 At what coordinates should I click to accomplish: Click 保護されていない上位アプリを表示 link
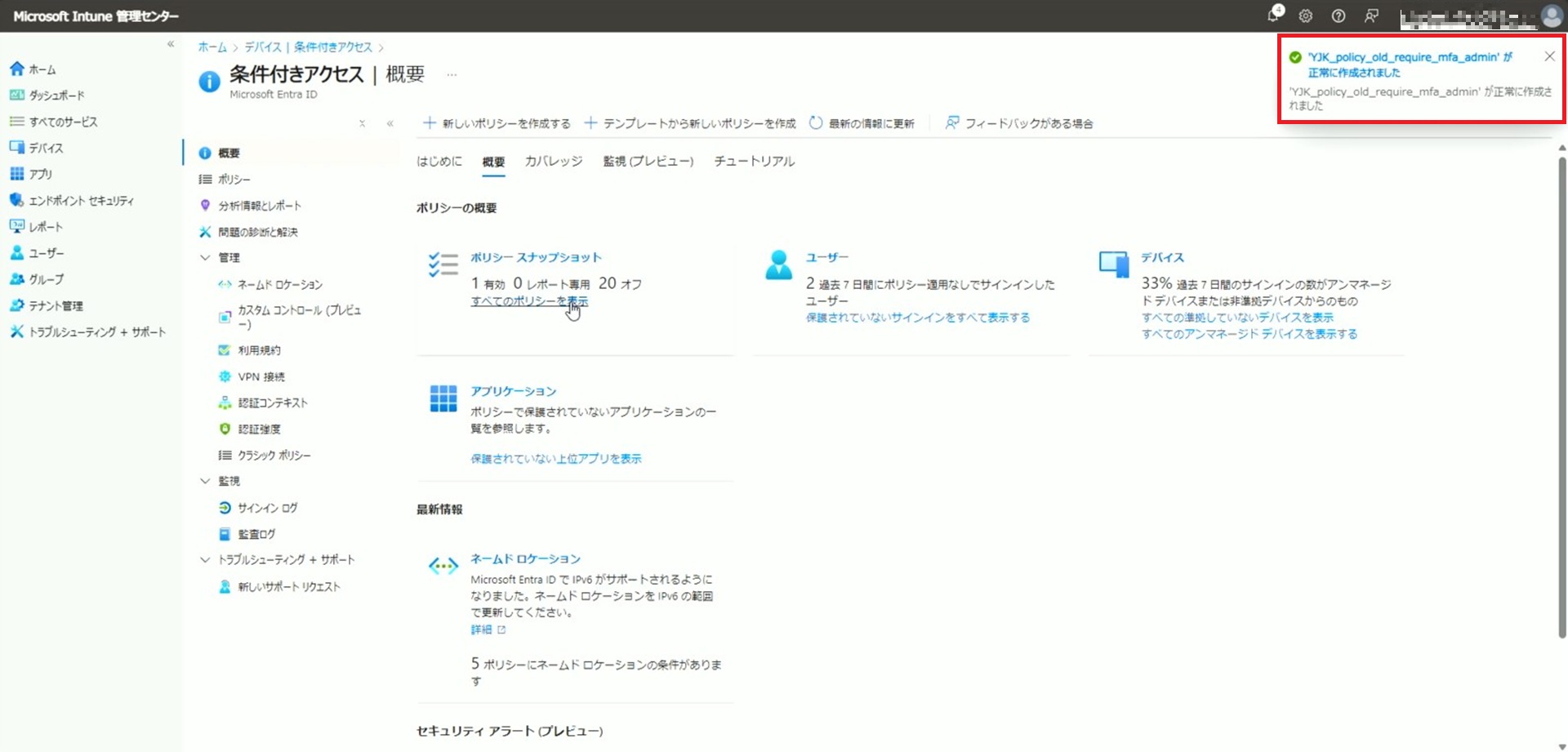(x=556, y=459)
